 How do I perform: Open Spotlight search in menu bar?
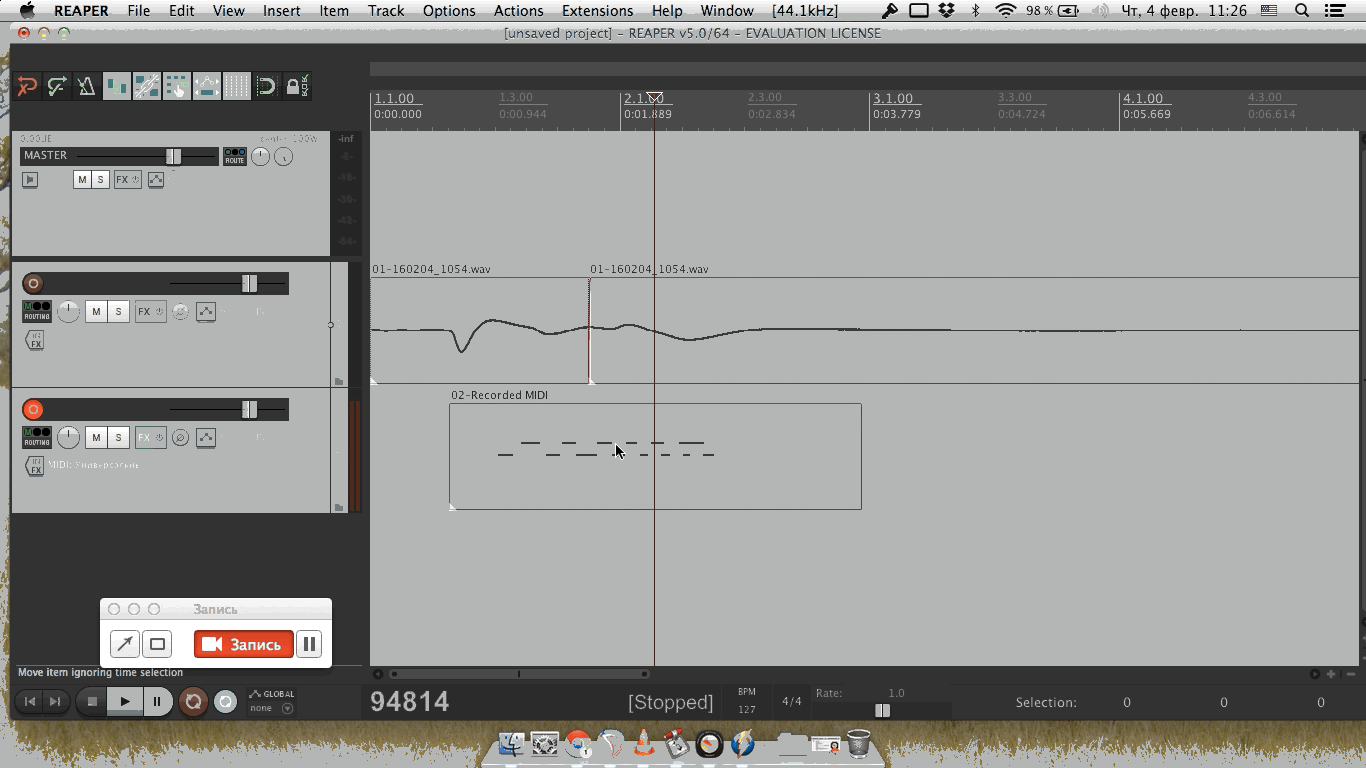click(1302, 11)
